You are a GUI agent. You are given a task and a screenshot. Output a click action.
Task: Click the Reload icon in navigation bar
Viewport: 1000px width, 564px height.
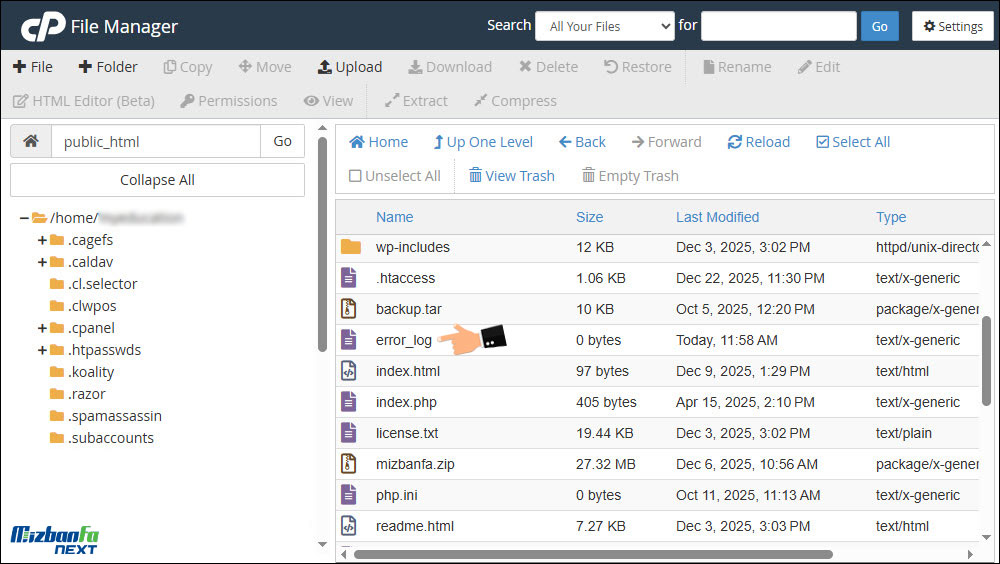point(735,142)
